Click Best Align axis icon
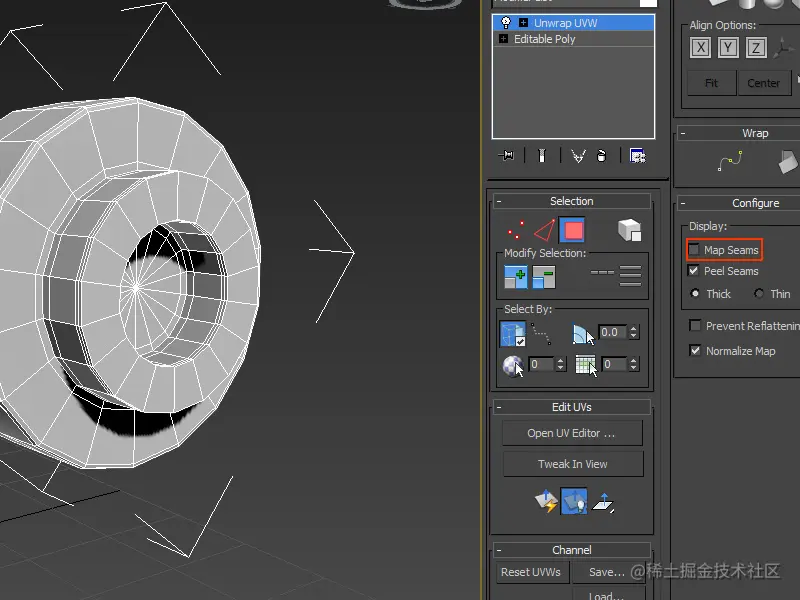 pyautogui.click(x=784, y=48)
